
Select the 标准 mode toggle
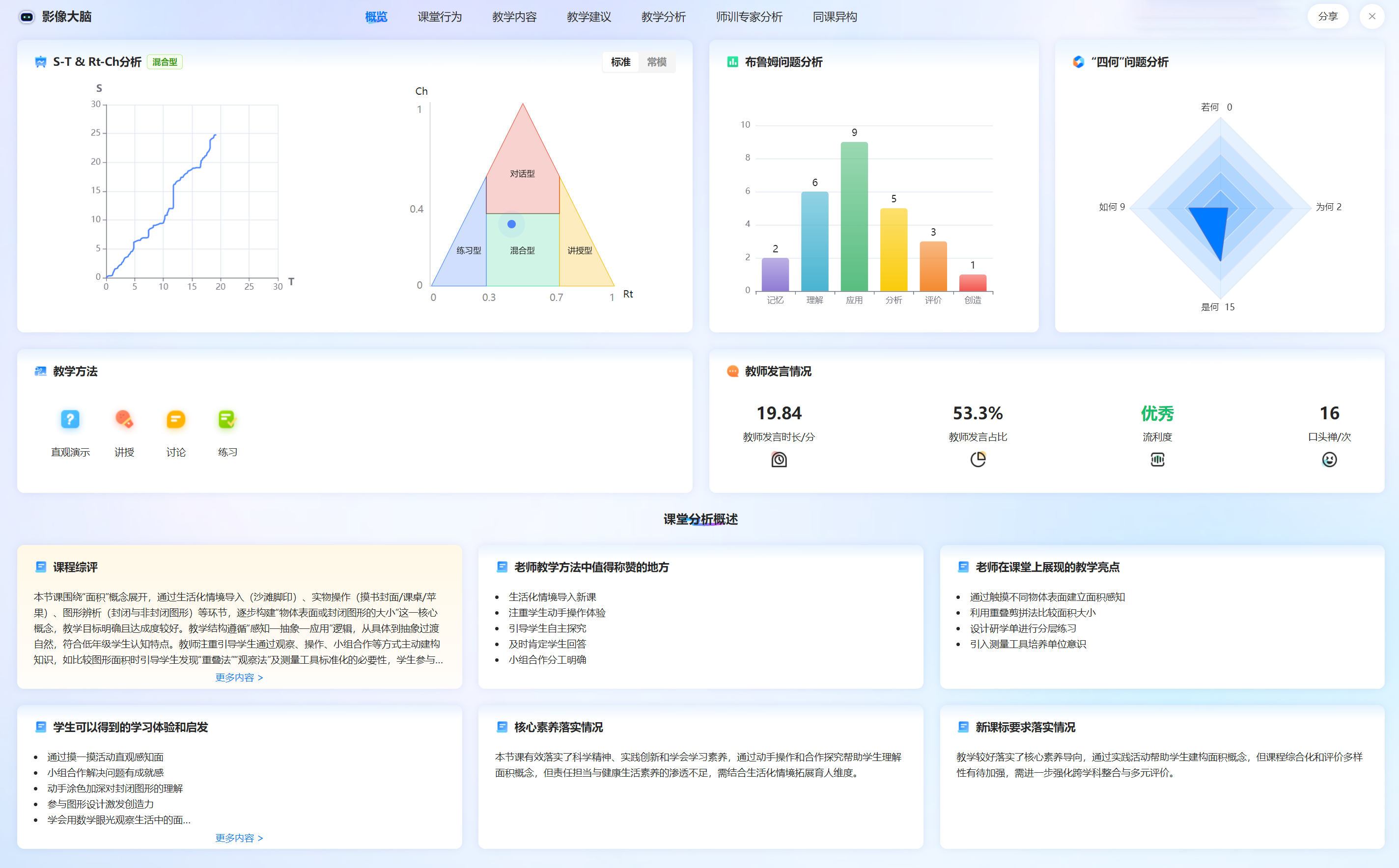pyautogui.click(x=620, y=62)
